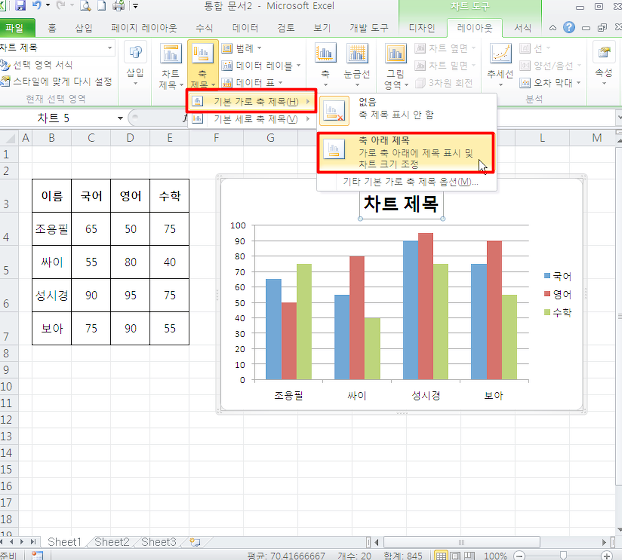Switch to the 페이지 레이아웃 tab

click(x=144, y=28)
